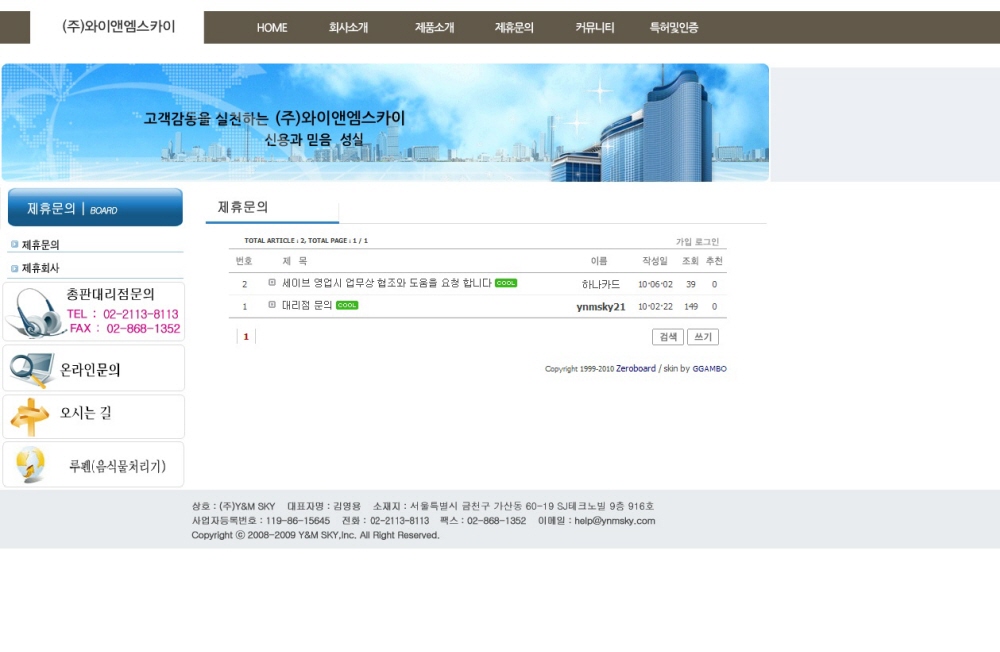Go to page 1 in pagination

pyautogui.click(x=246, y=337)
